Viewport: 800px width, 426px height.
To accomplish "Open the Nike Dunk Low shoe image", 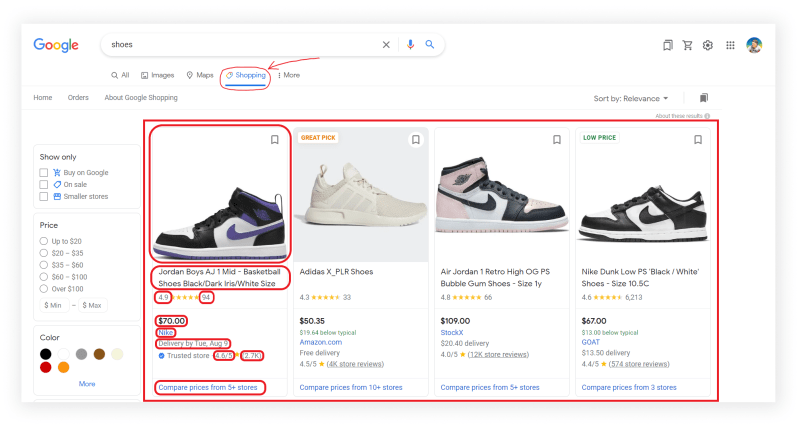I will click(x=643, y=195).
